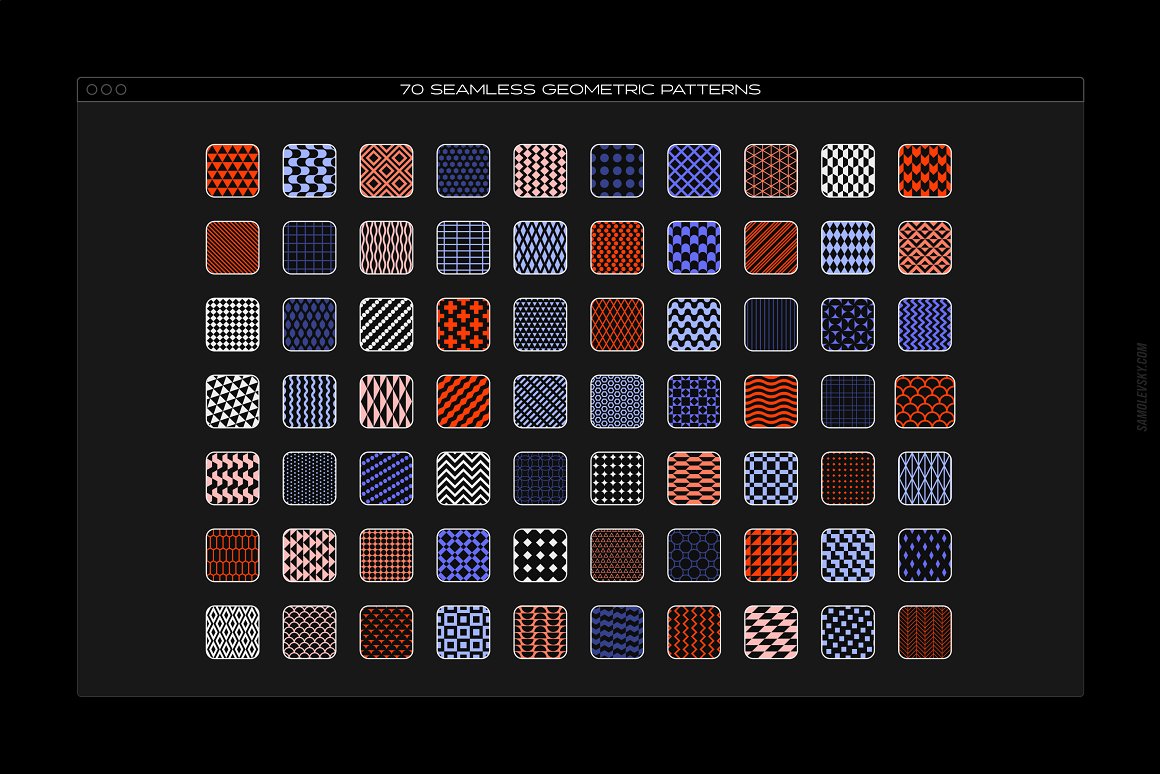This screenshot has width=1160, height=774.
Task: Select the tiny pale blue dots field pattern
Action: pos(309,479)
